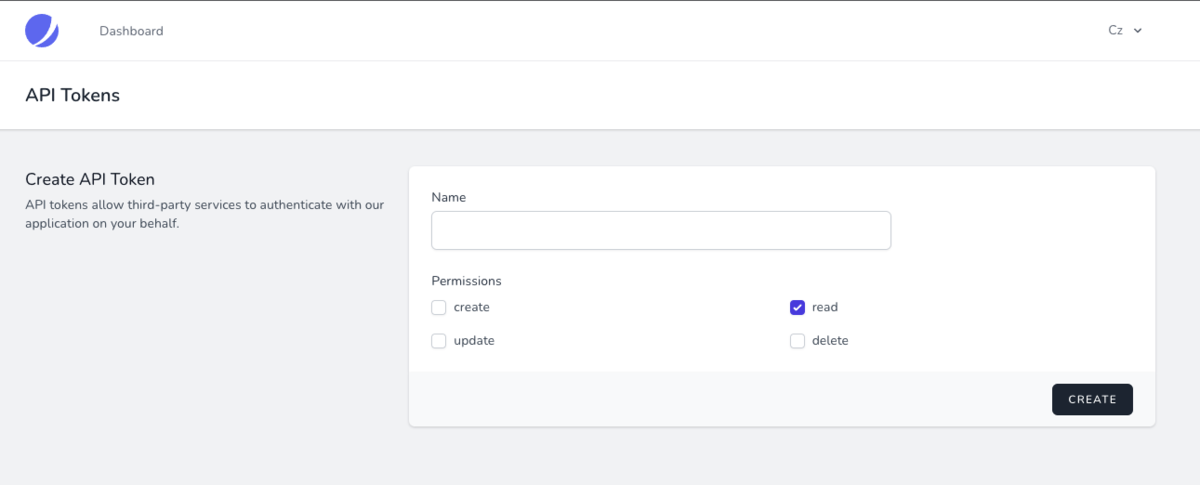The height and width of the screenshot is (485, 1200).
Task: Click the chevron arrow beside Cz
Action: 1138,31
